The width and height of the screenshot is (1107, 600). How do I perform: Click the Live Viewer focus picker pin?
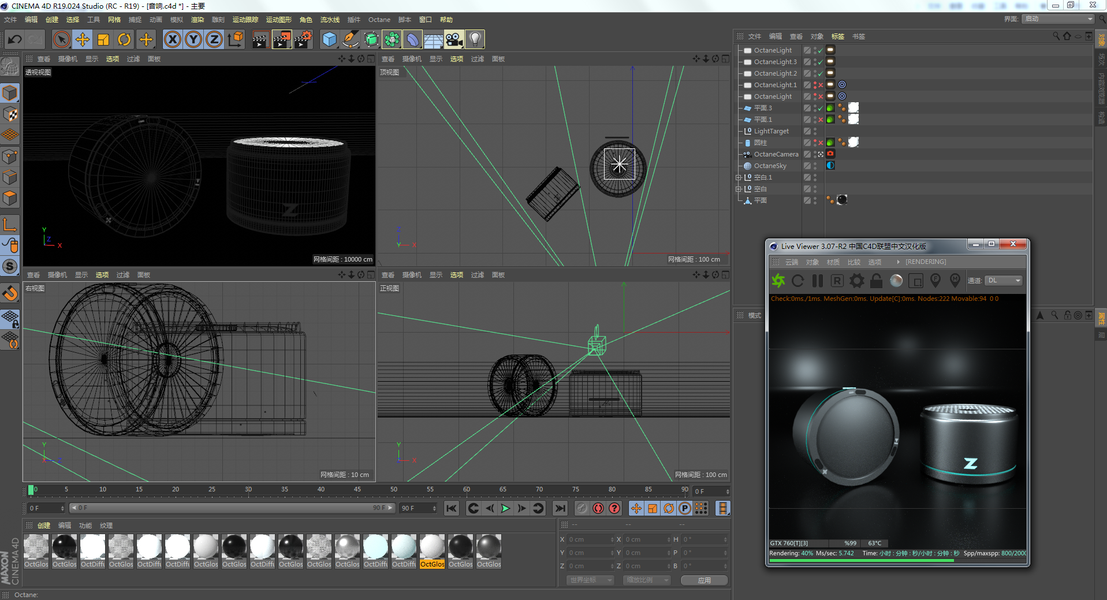(935, 281)
